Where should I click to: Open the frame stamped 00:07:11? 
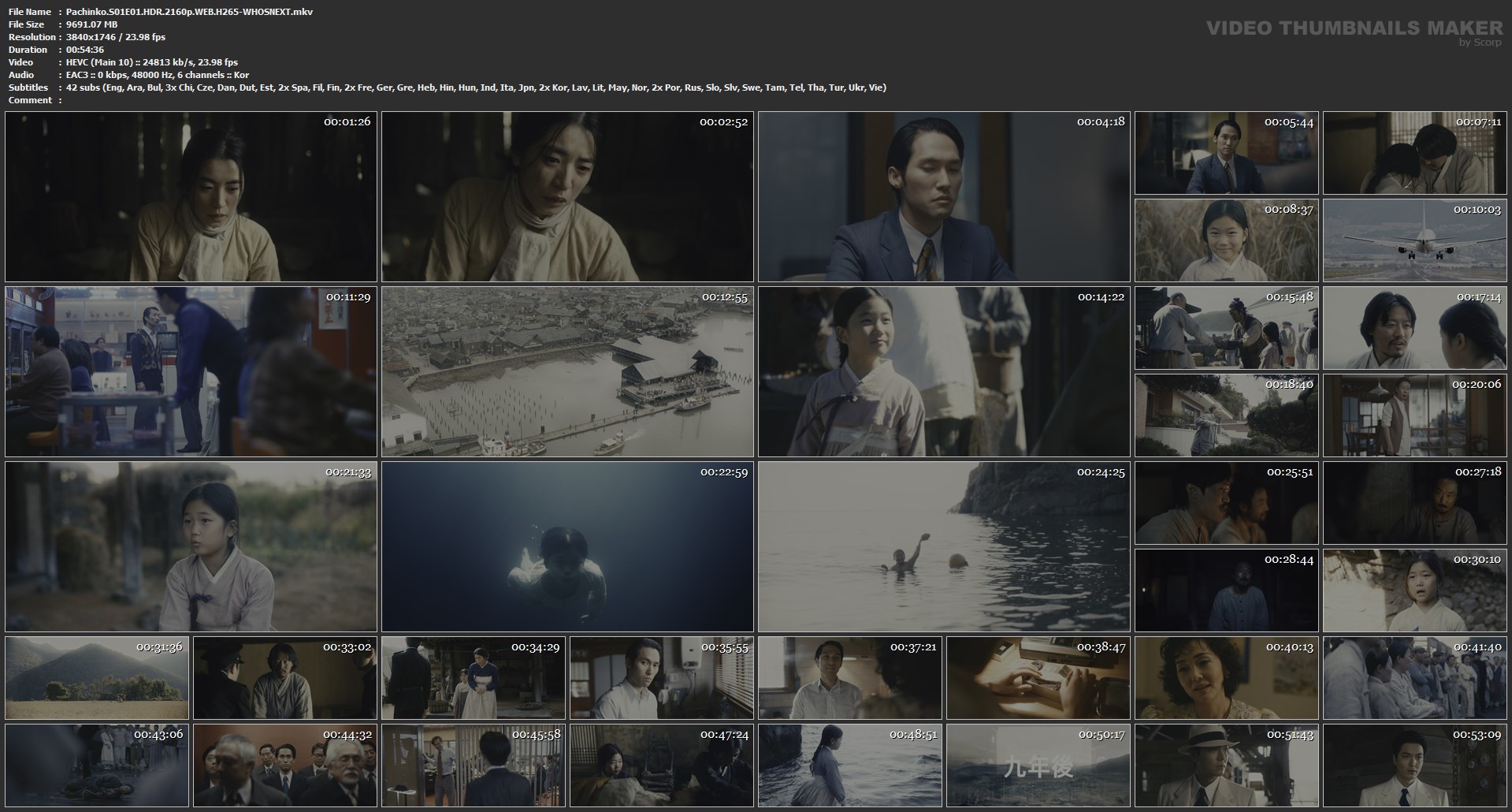click(1415, 153)
